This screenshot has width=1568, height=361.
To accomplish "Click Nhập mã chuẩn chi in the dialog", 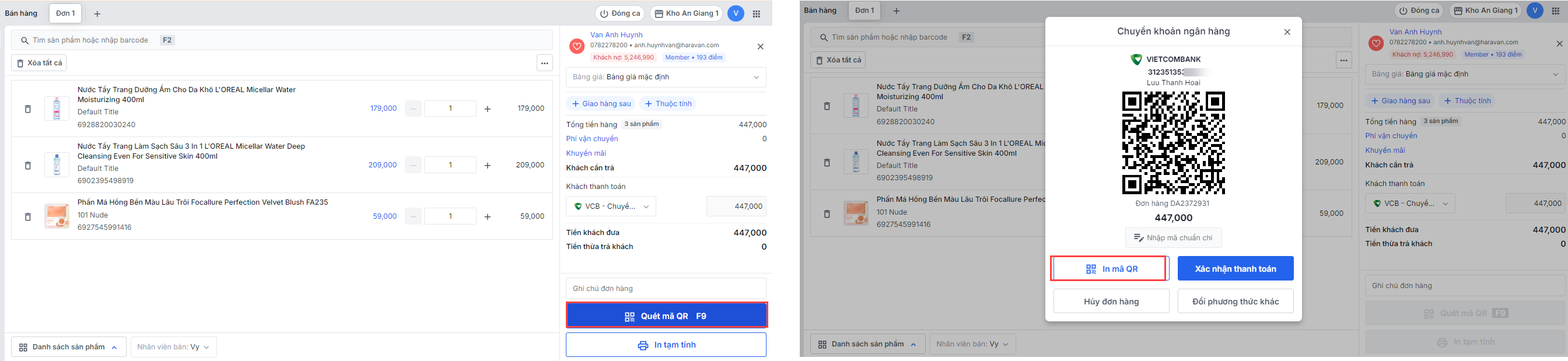I will click(x=1173, y=238).
